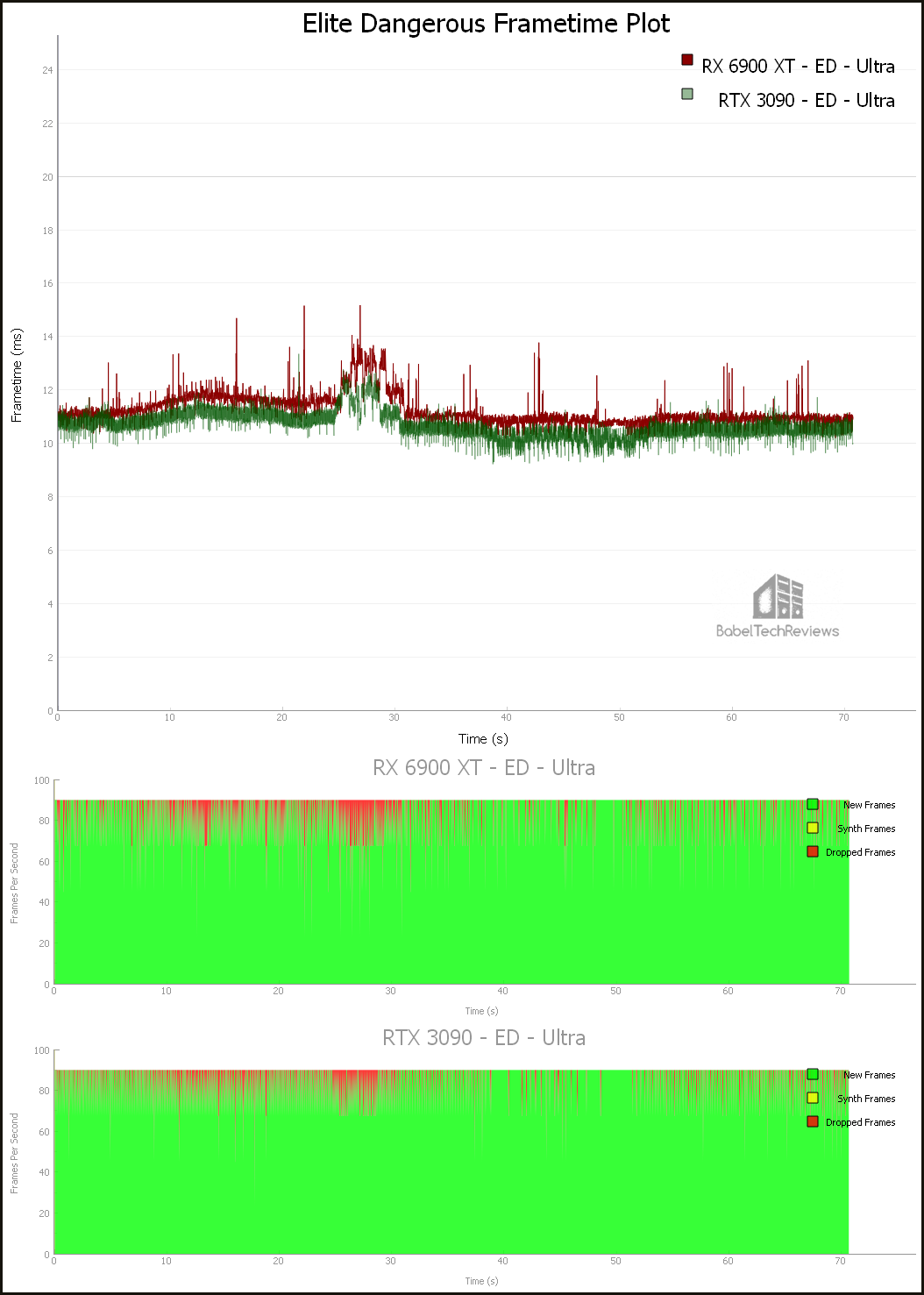Click the '100' tick on the RX 6900 XT chart axis
Viewport: 924px width, 1295px height.
tap(42, 780)
